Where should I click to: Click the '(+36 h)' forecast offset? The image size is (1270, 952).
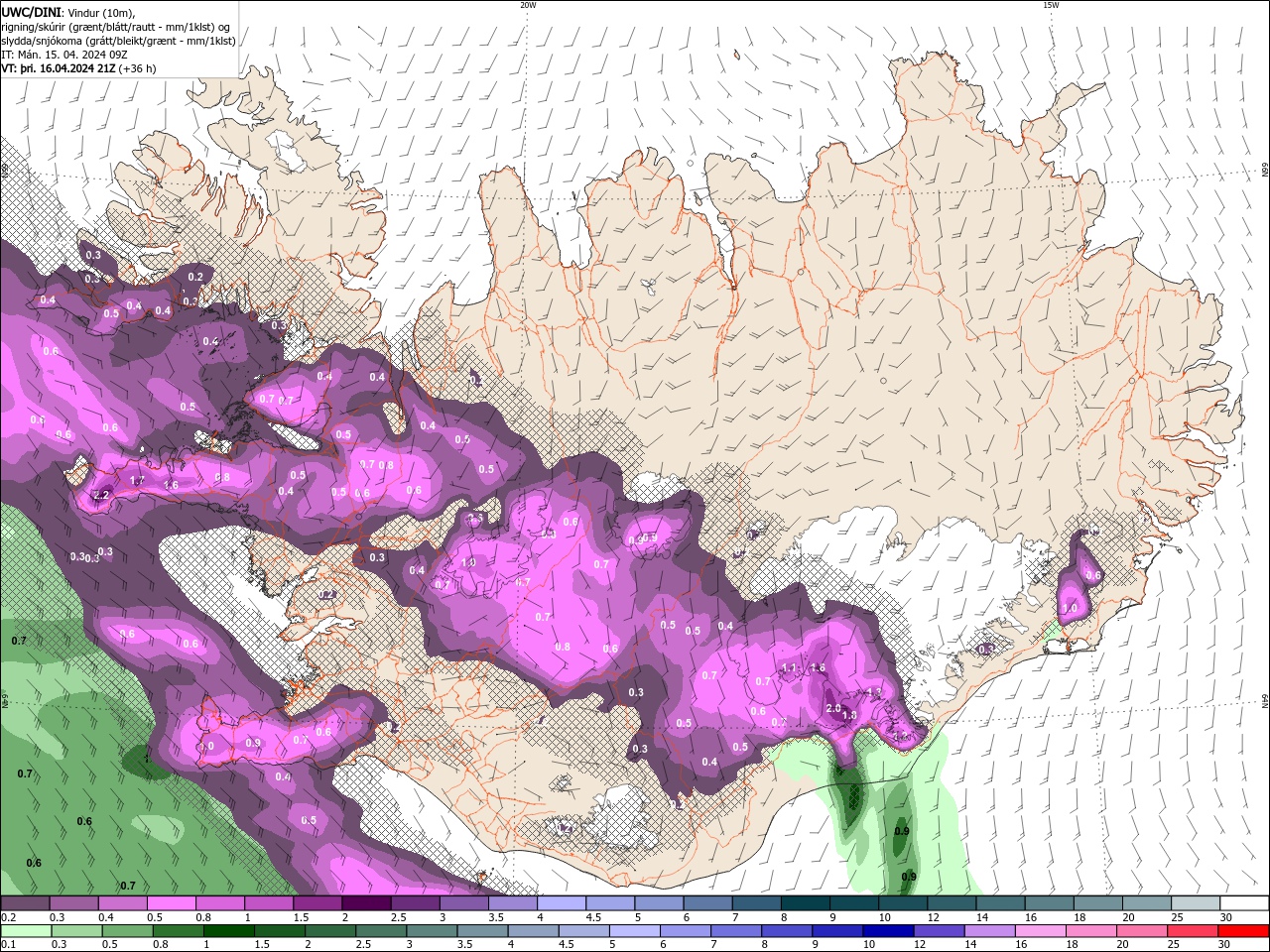point(137,68)
